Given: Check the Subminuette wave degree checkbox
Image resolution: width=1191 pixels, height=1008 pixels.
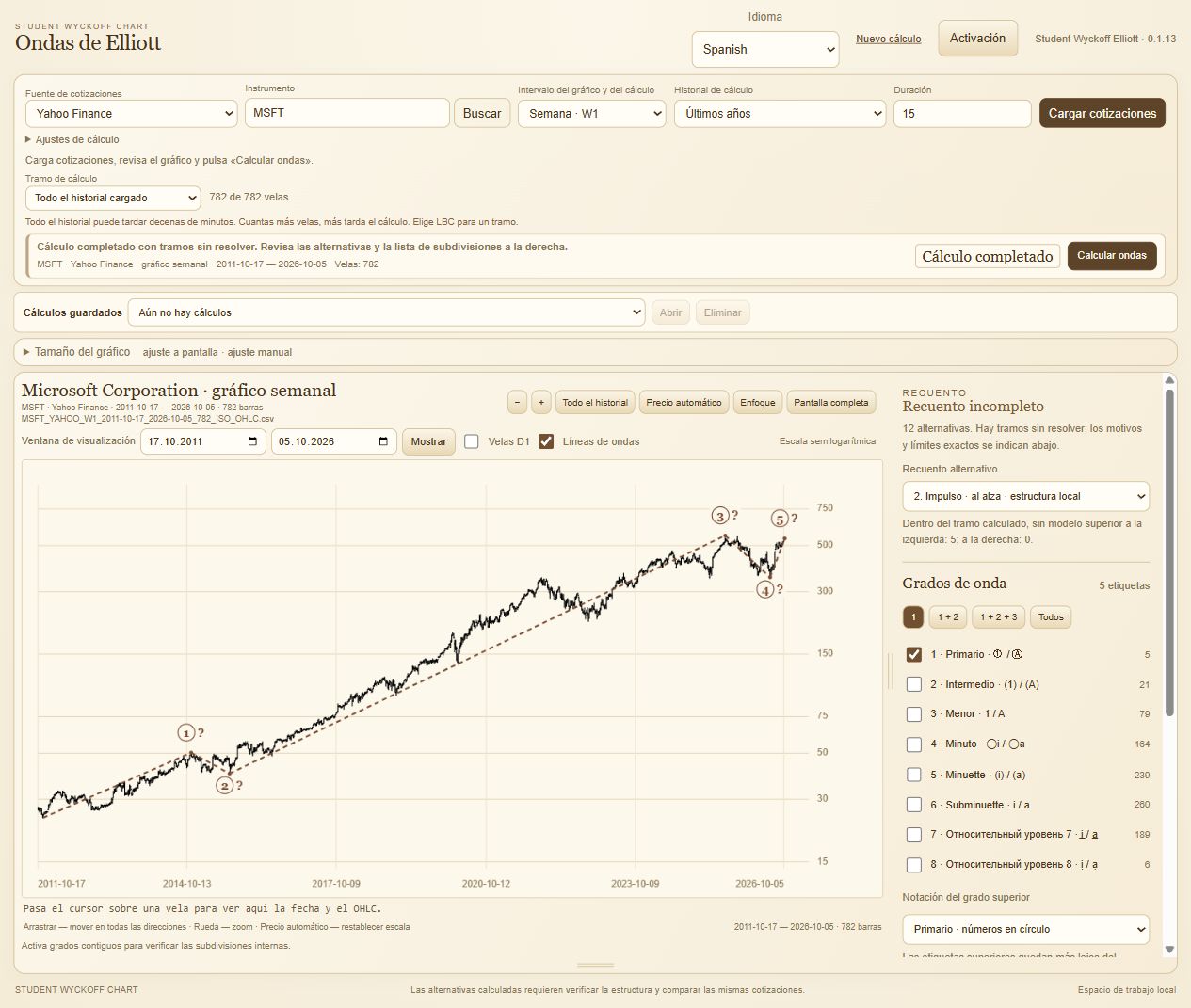Looking at the screenshot, I should (913, 805).
